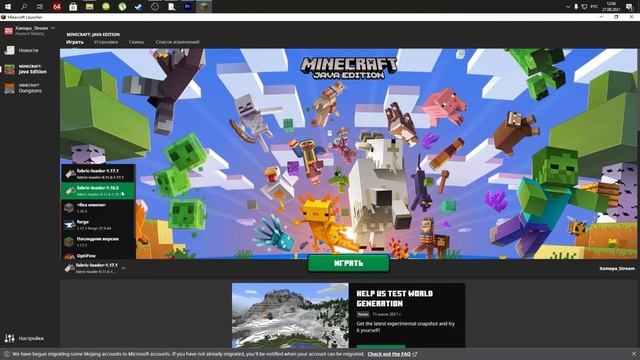Screen dimensions: 640x360
Task: Open Настройки settings at bottom left
Action: point(24,338)
